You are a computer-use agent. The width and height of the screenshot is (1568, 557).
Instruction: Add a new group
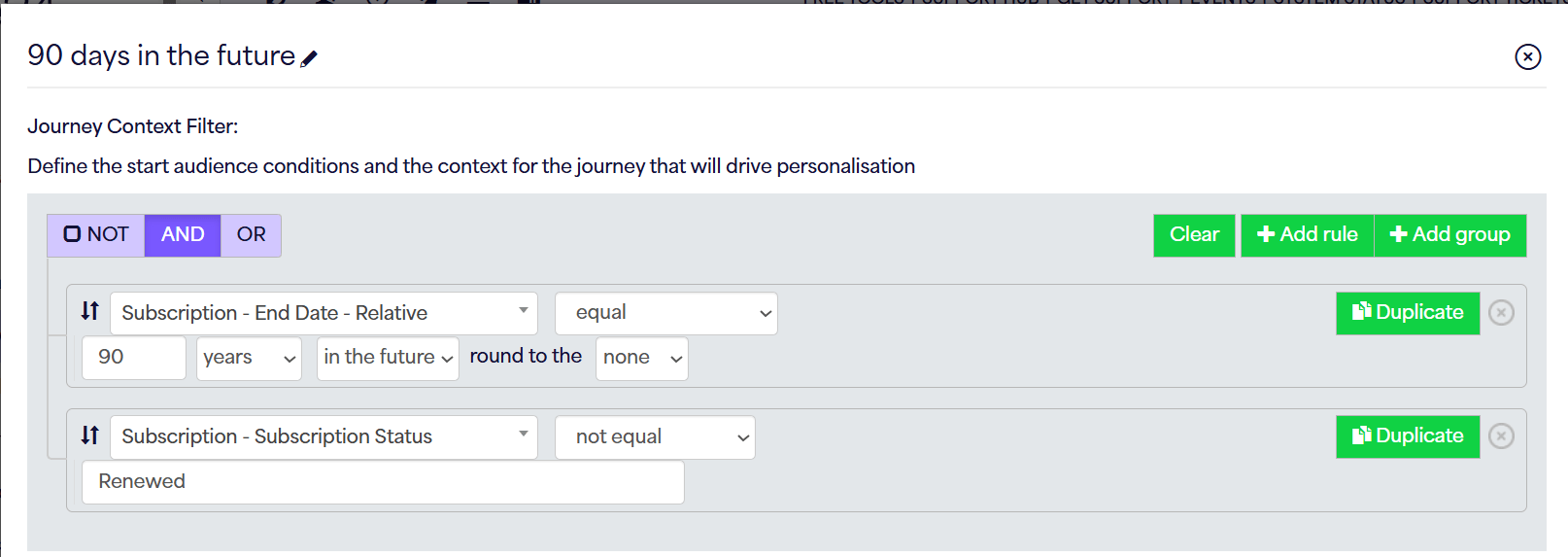click(x=1449, y=235)
